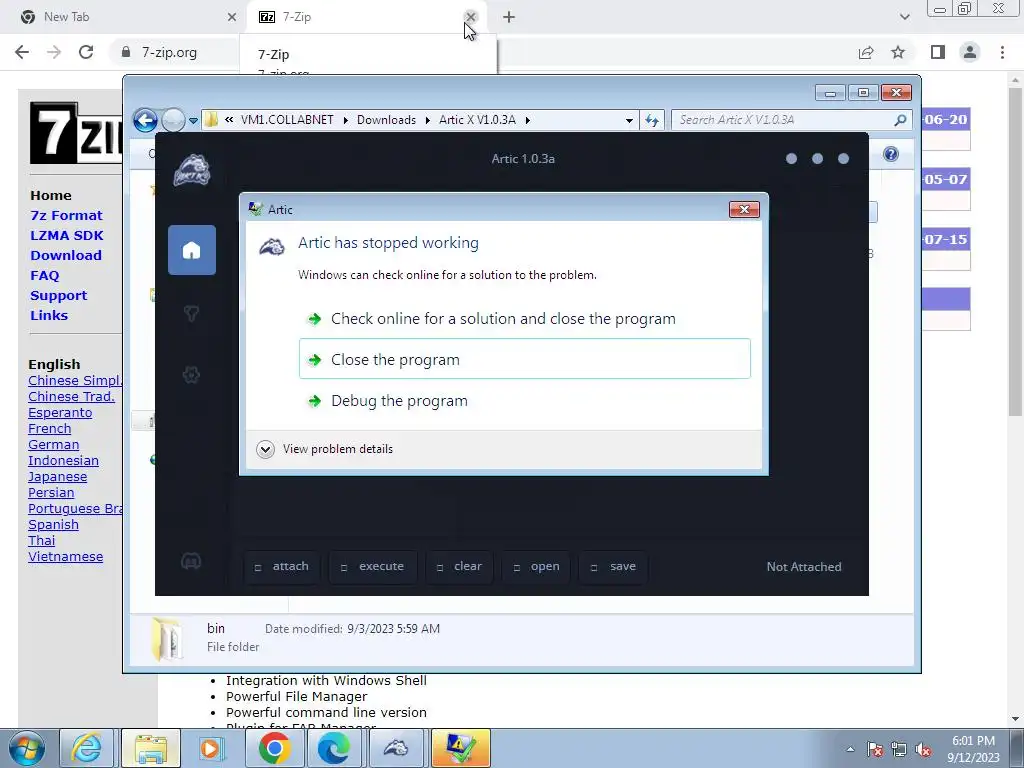Show hidden system tray icons
Viewport: 1024px width, 768px height.
point(850,750)
